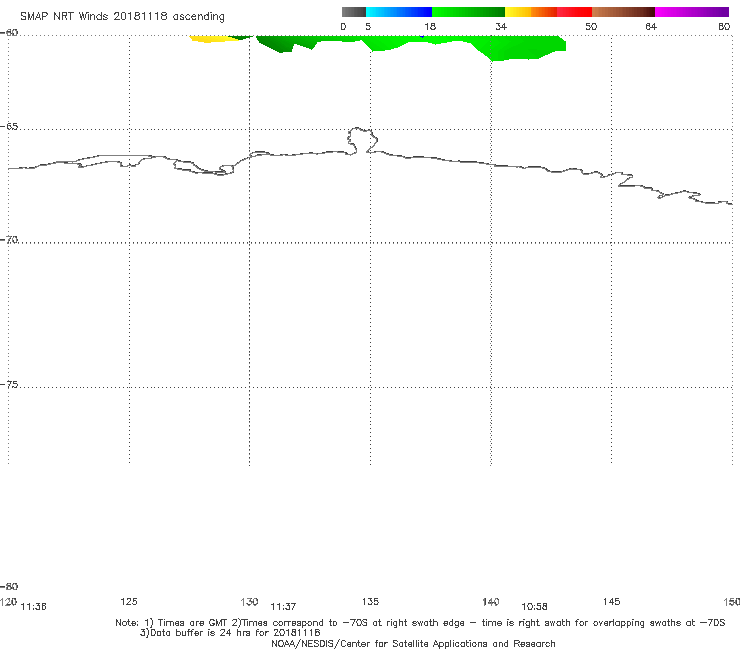
Task: Click the longitude label "130"
Action: pyautogui.click(x=249, y=602)
